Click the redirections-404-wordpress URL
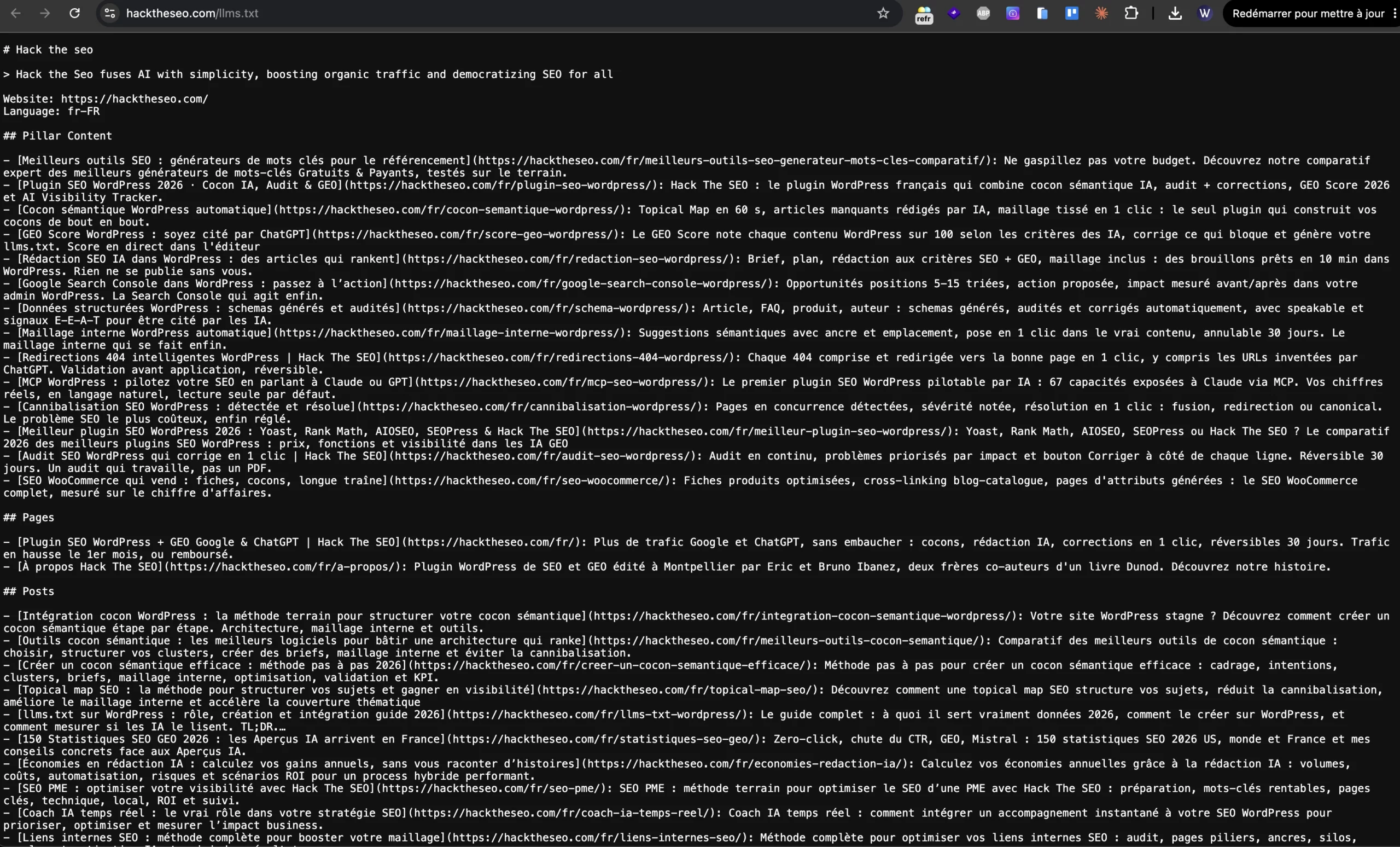Screen dimensions: 1400x847 coord(558,357)
